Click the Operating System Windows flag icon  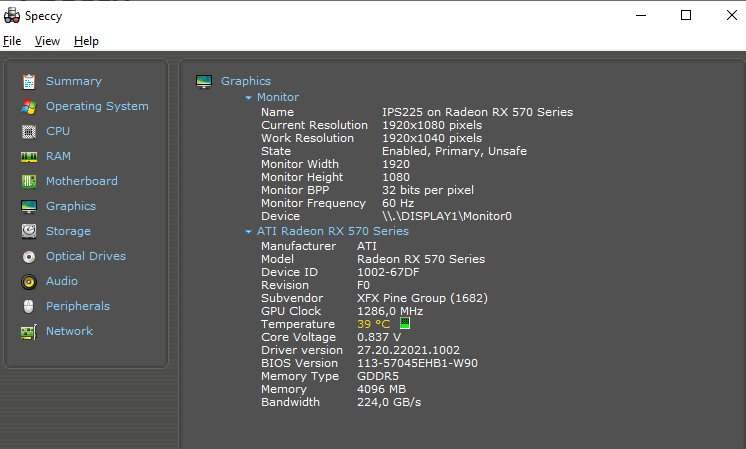29,107
